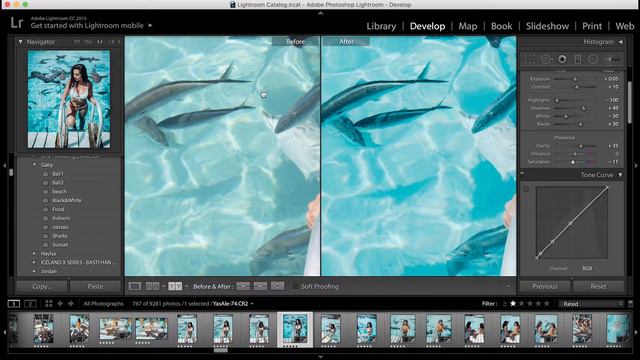640x360 pixels.
Task: Open the Map module
Action: pos(468,26)
